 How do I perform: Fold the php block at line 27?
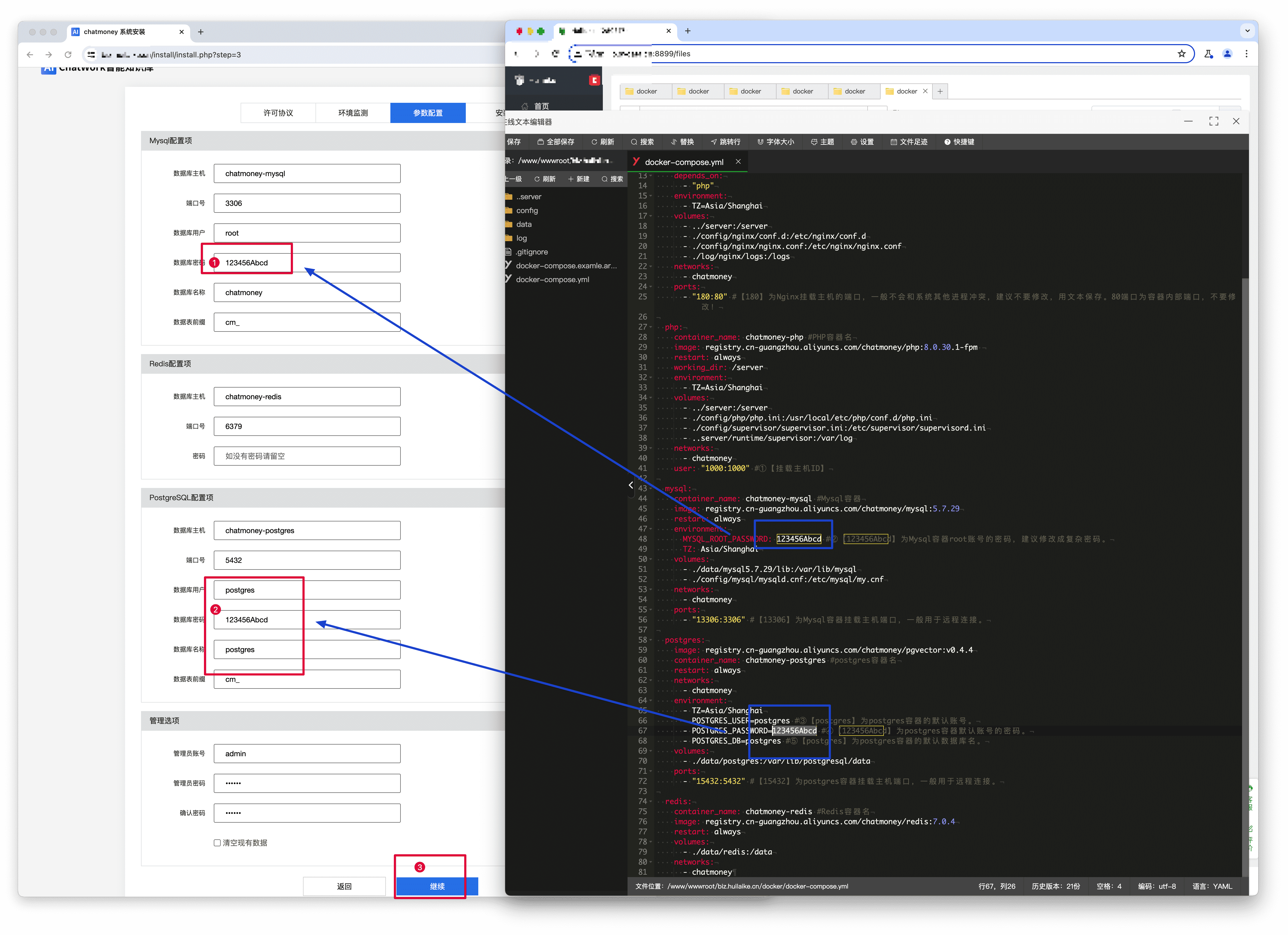click(x=651, y=327)
